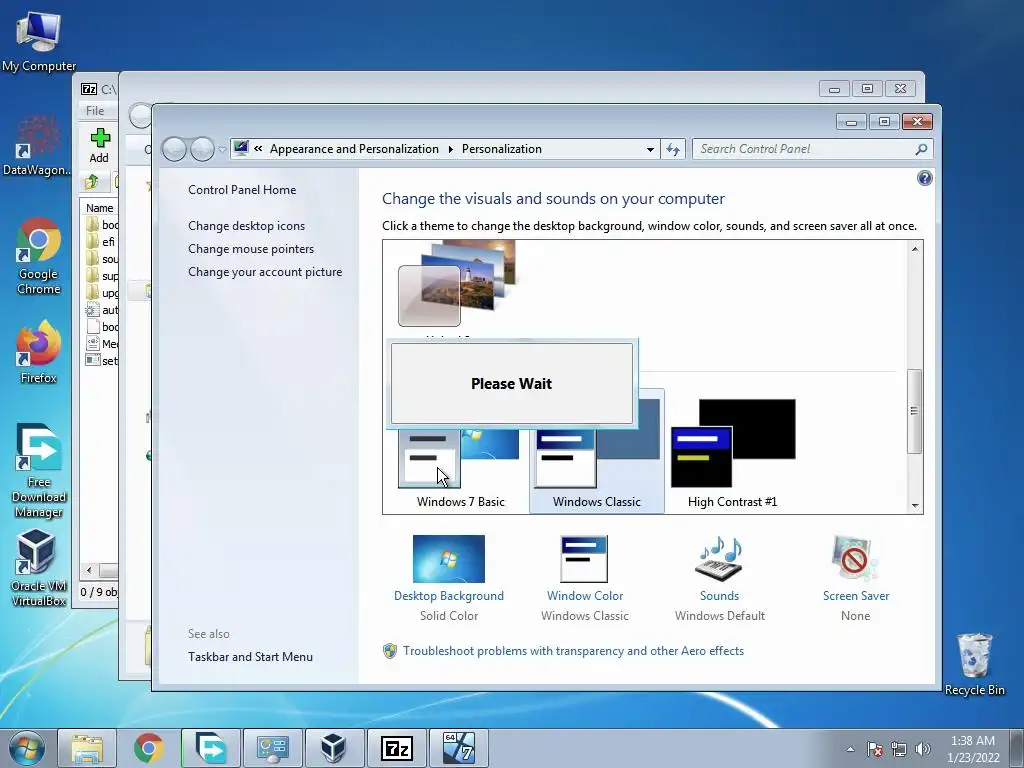Image resolution: width=1024 pixels, height=768 pixels.
Task: Open Oracle VM VirtualBox desktop shortcut
Action: [39, 567]
